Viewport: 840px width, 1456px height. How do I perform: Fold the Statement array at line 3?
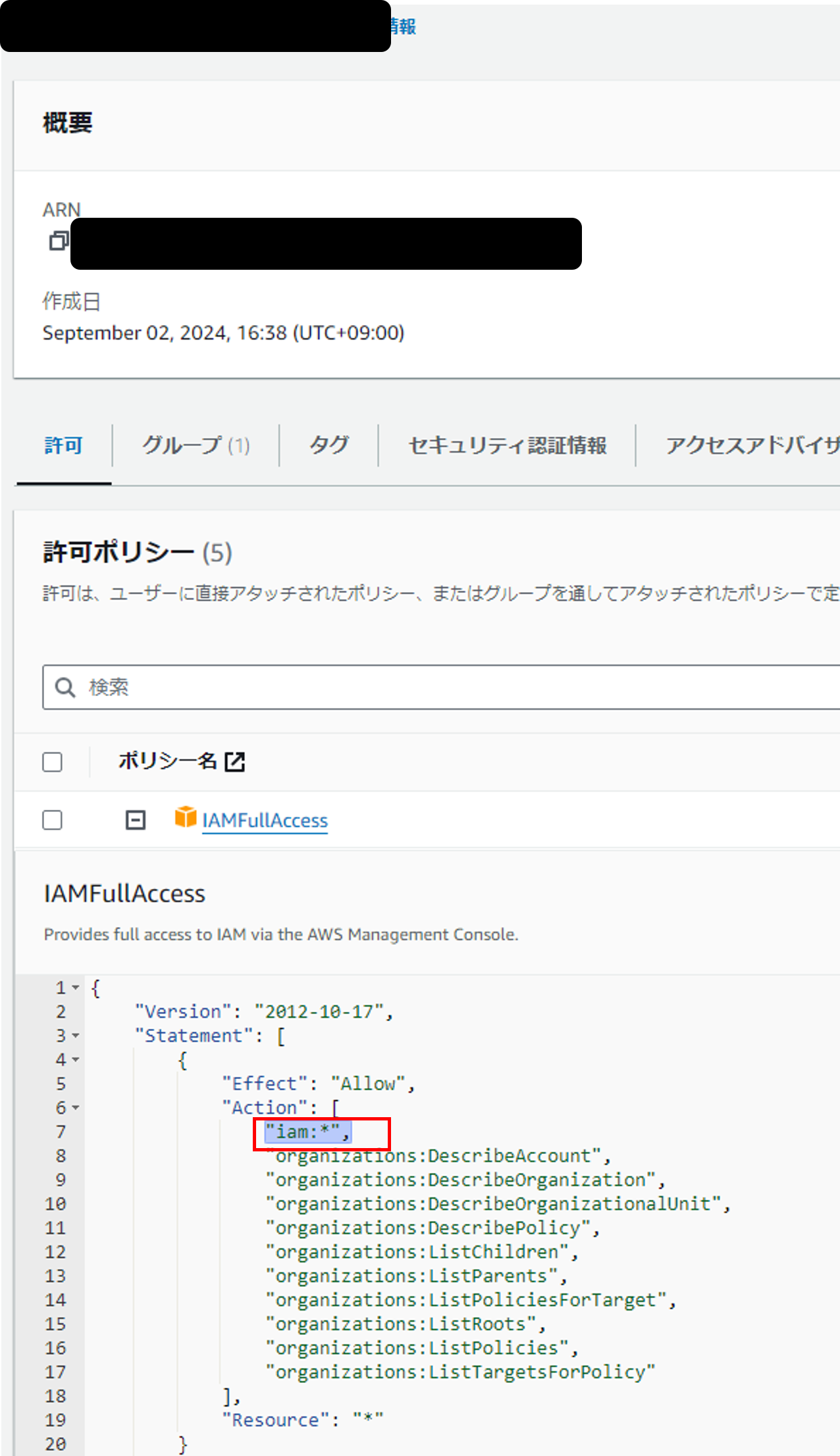76,1036
